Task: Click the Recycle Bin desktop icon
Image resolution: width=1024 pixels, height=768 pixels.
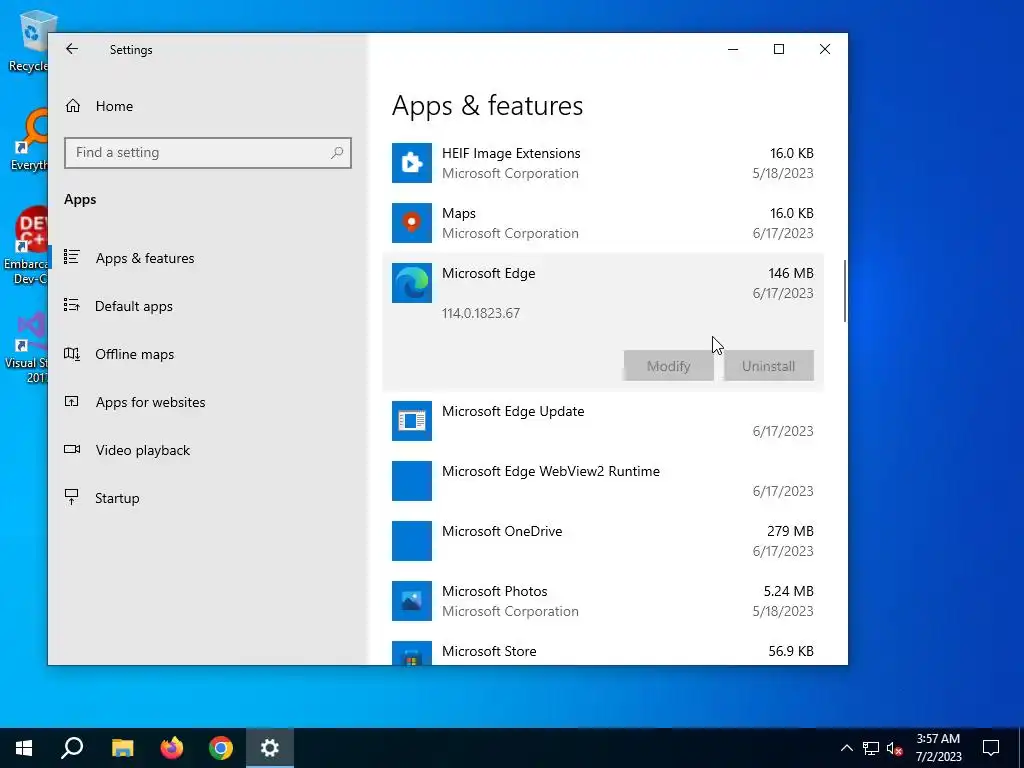Action: coord(29,40)
